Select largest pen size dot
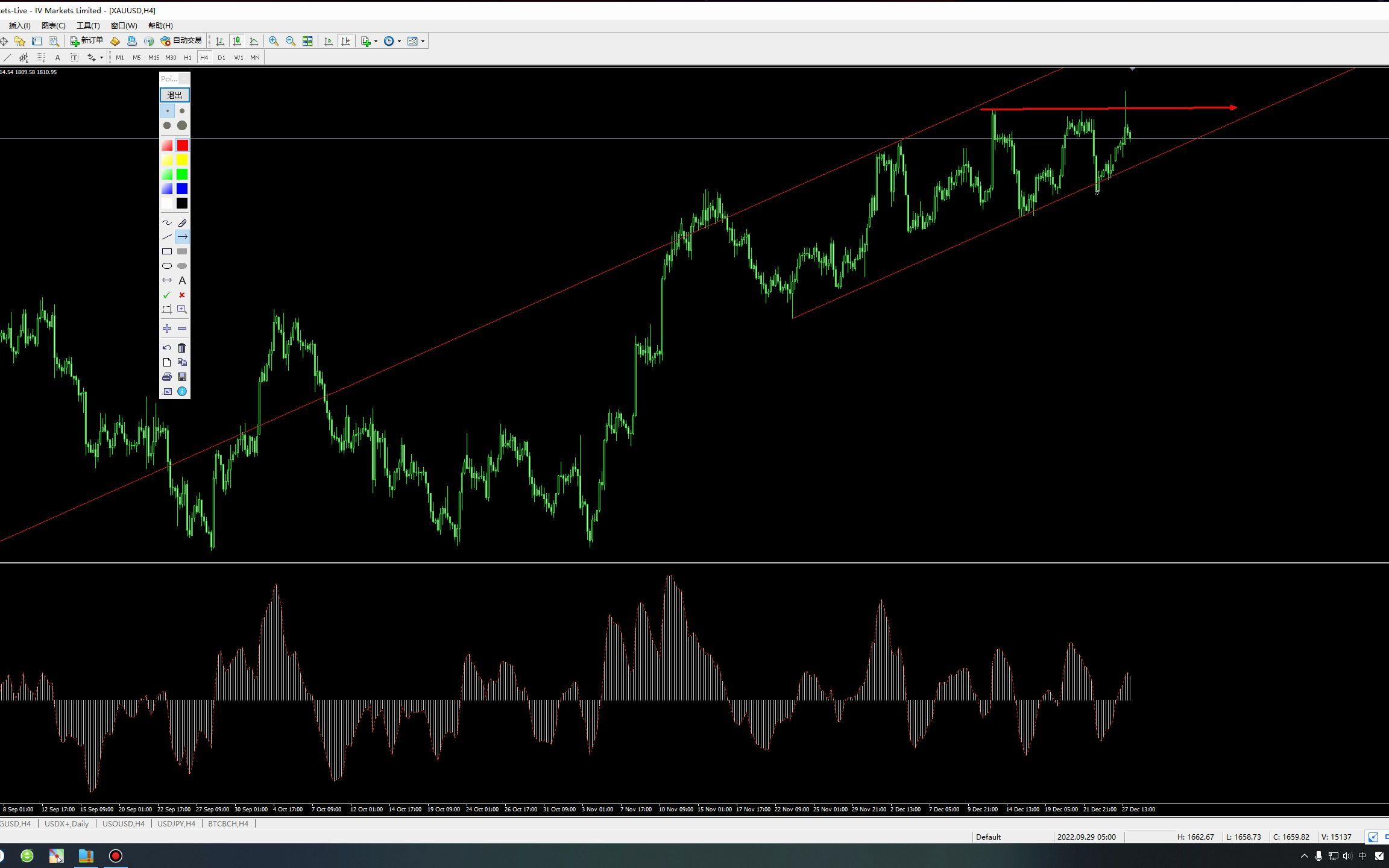Image resolution: width=1389 pixels, height=868 pixels. 182,125
